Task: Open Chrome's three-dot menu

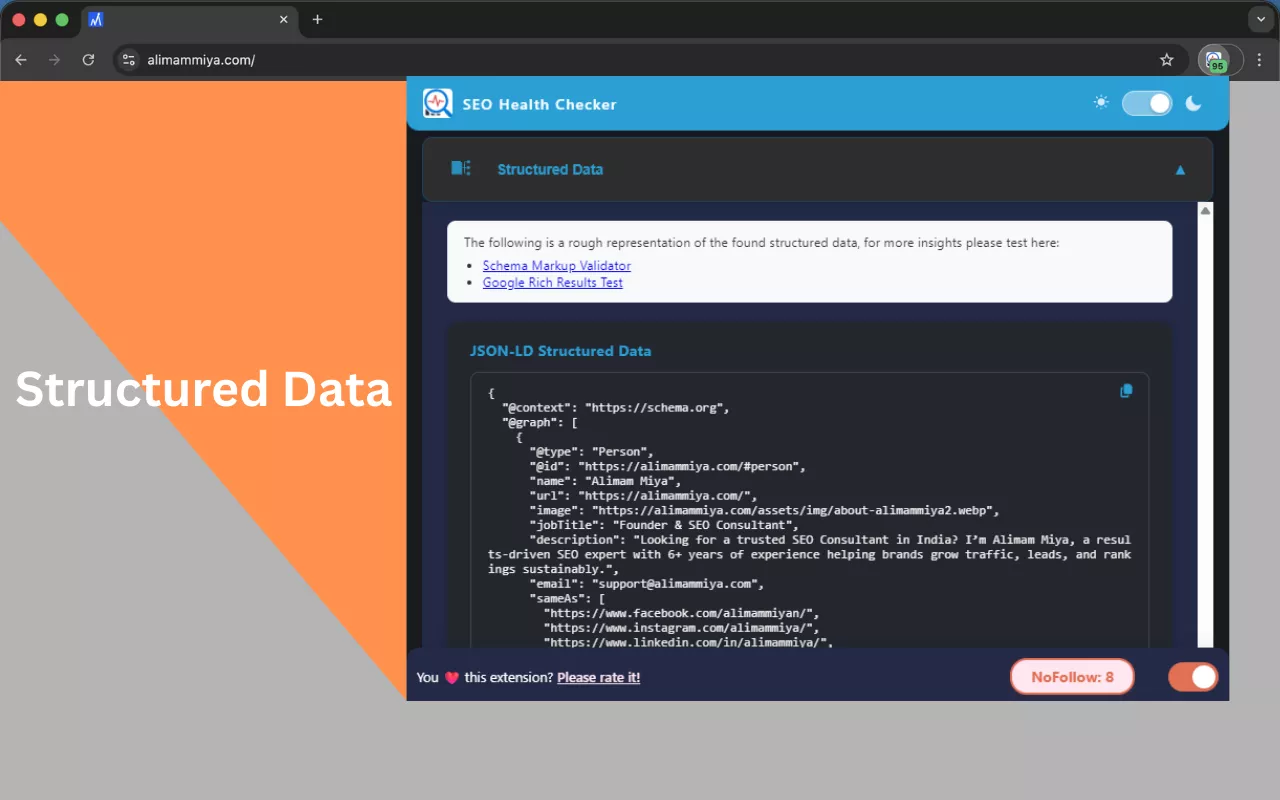Action: coord(1259,60)
